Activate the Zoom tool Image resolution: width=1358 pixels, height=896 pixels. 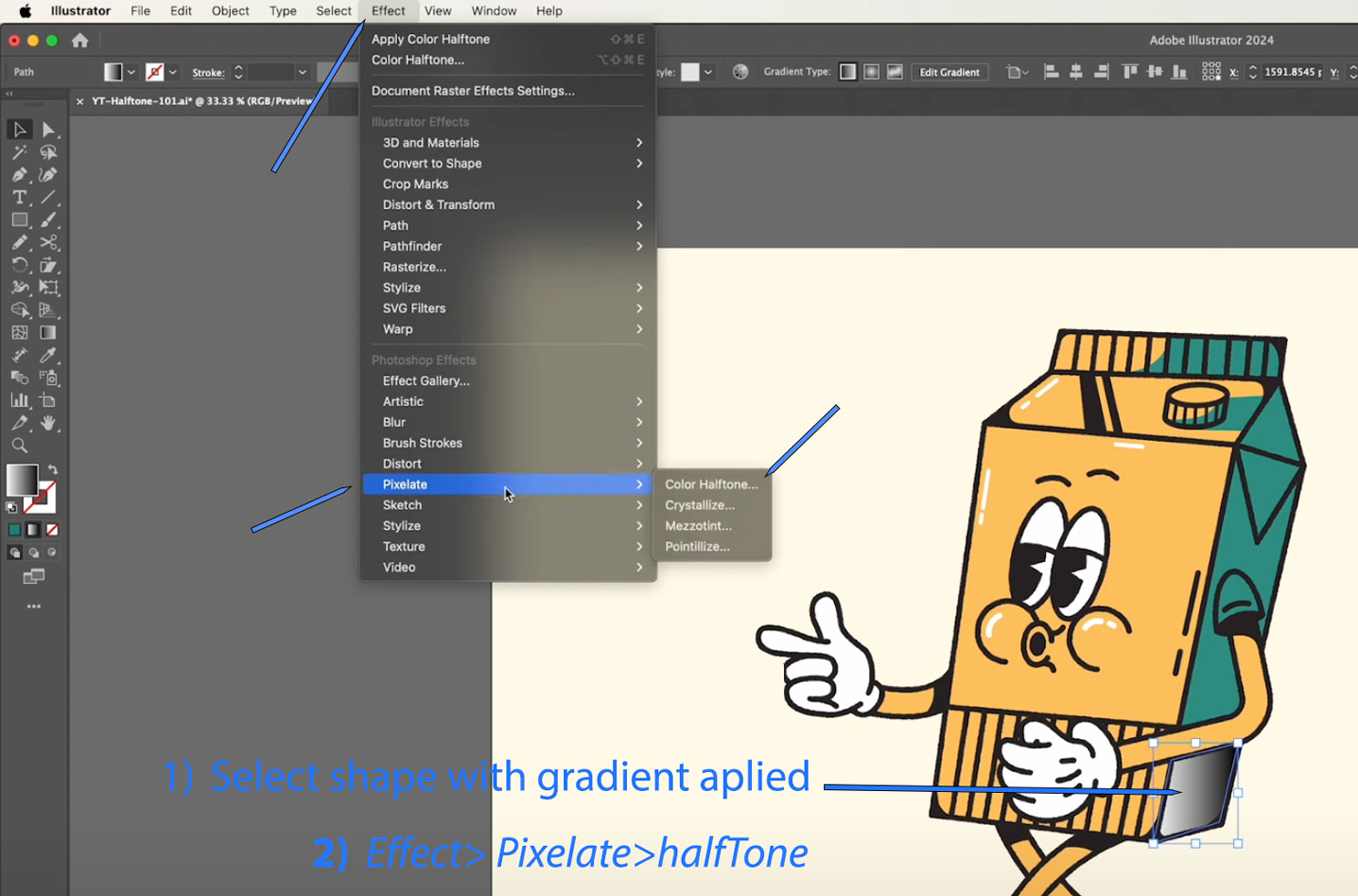(x=19, y=446)
